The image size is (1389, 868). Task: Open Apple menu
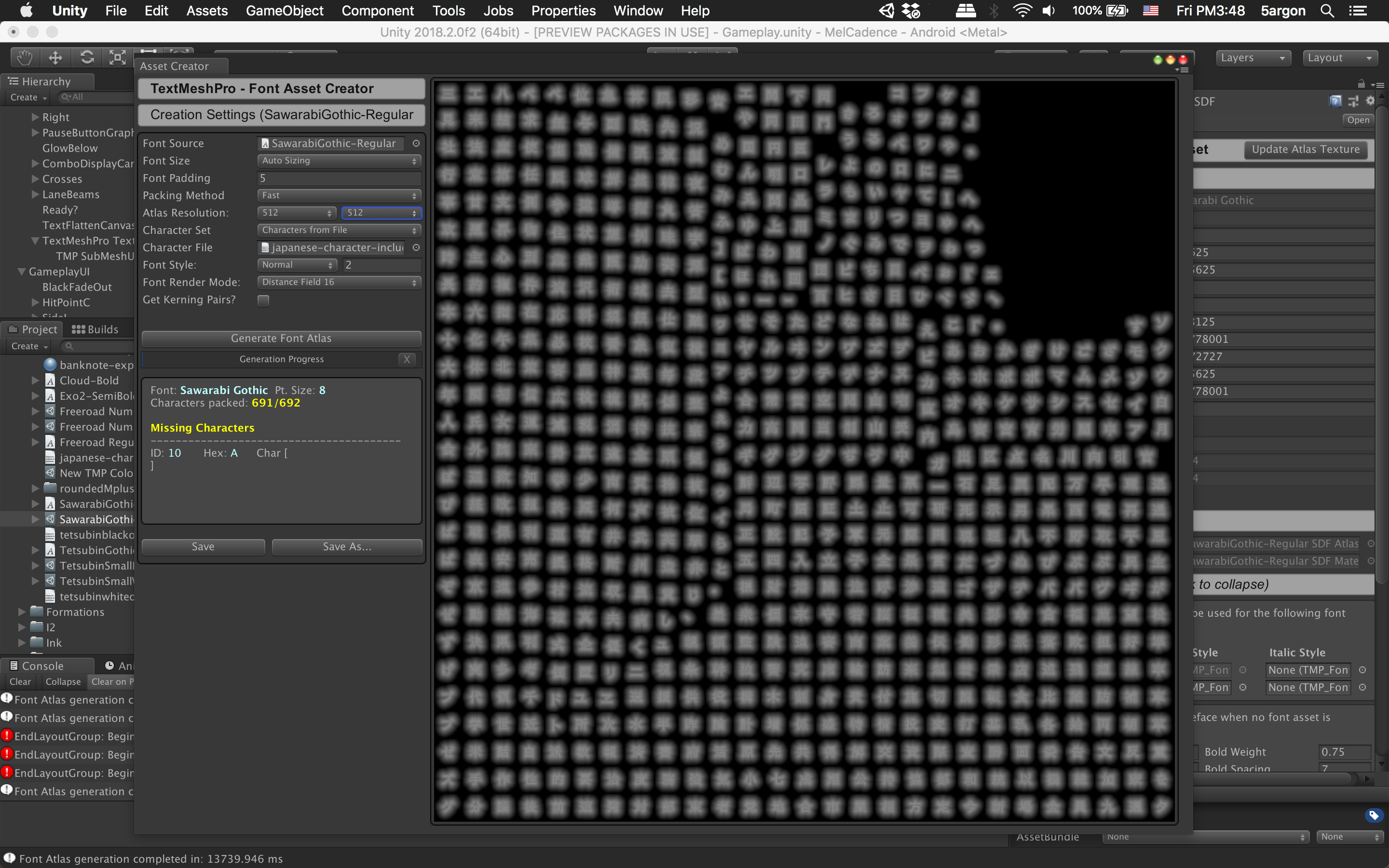pos(26,10)
